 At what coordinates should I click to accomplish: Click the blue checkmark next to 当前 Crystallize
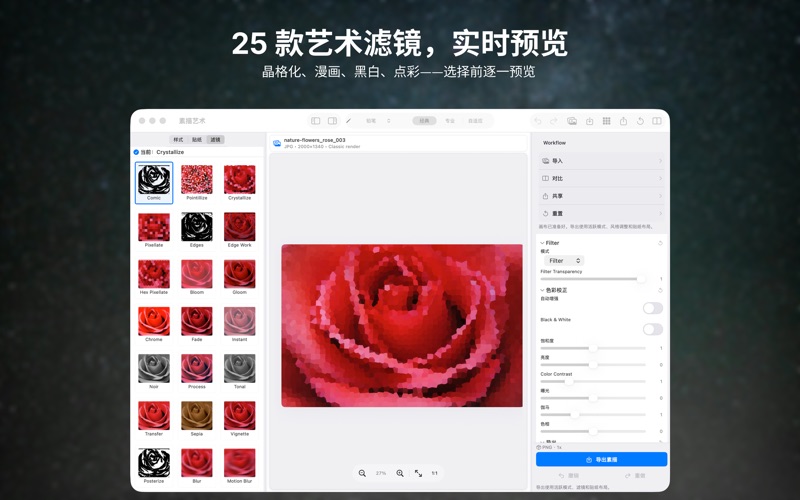(136, 152)
